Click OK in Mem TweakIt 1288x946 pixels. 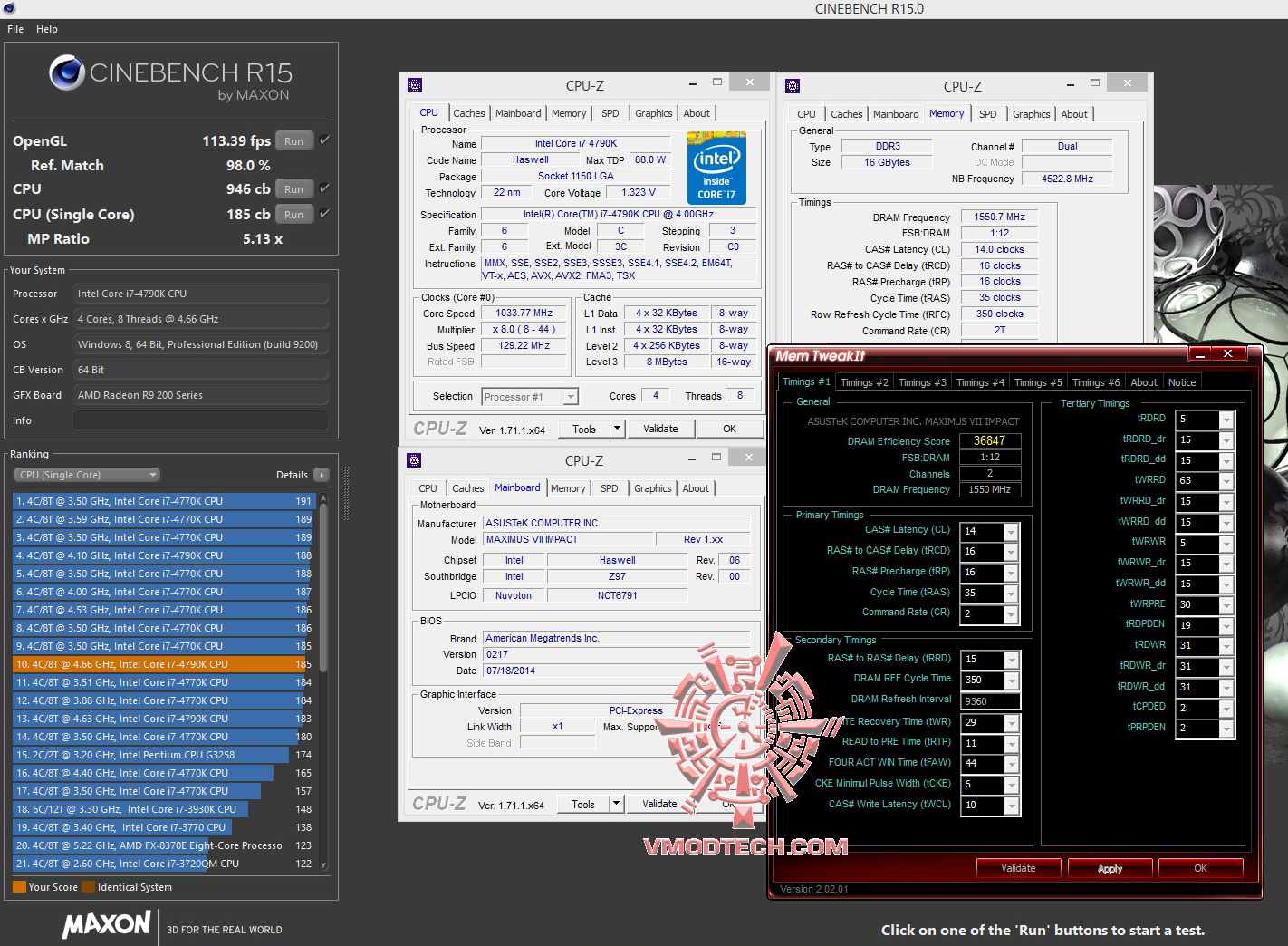[1200, 868]
